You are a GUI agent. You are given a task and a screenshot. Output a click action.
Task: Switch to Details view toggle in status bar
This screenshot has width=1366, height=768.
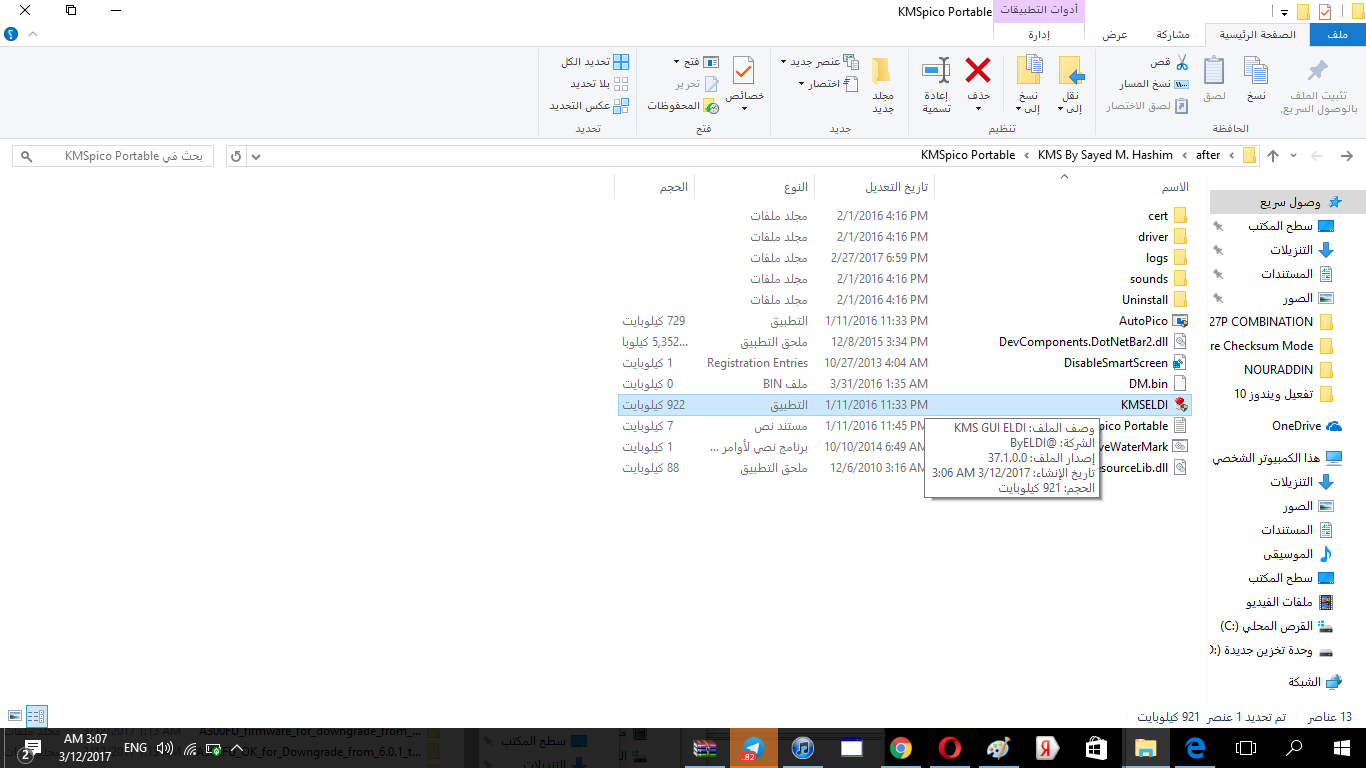click(x=37, y=716)
